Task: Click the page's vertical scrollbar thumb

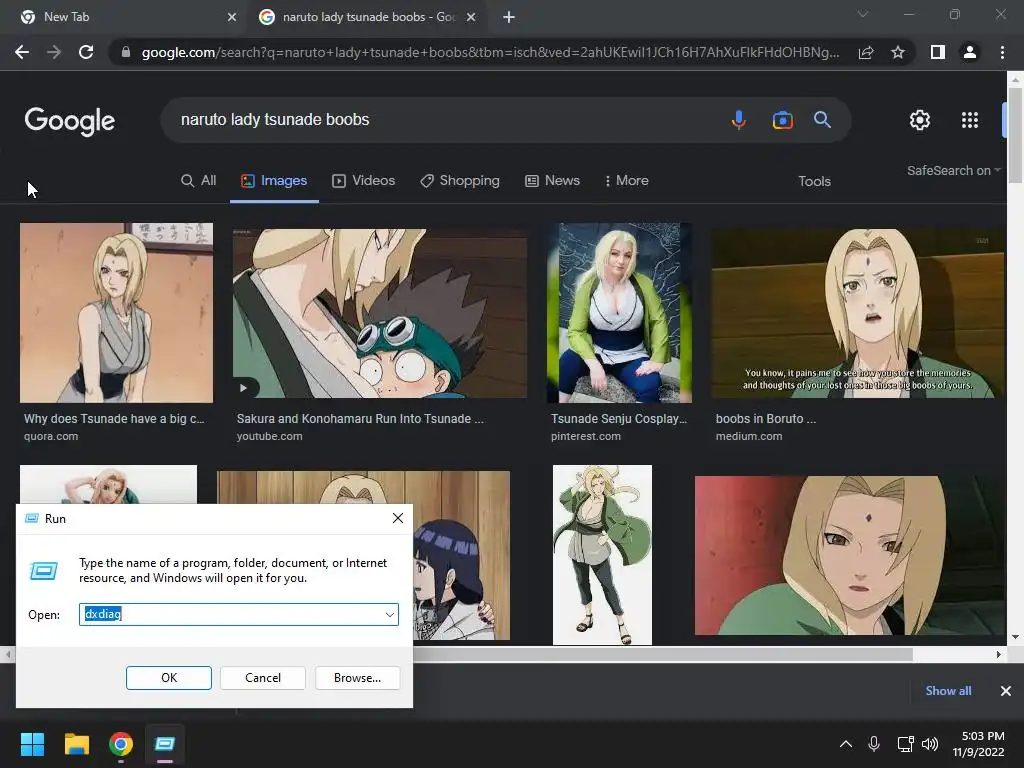Action: coord(1015,134)
